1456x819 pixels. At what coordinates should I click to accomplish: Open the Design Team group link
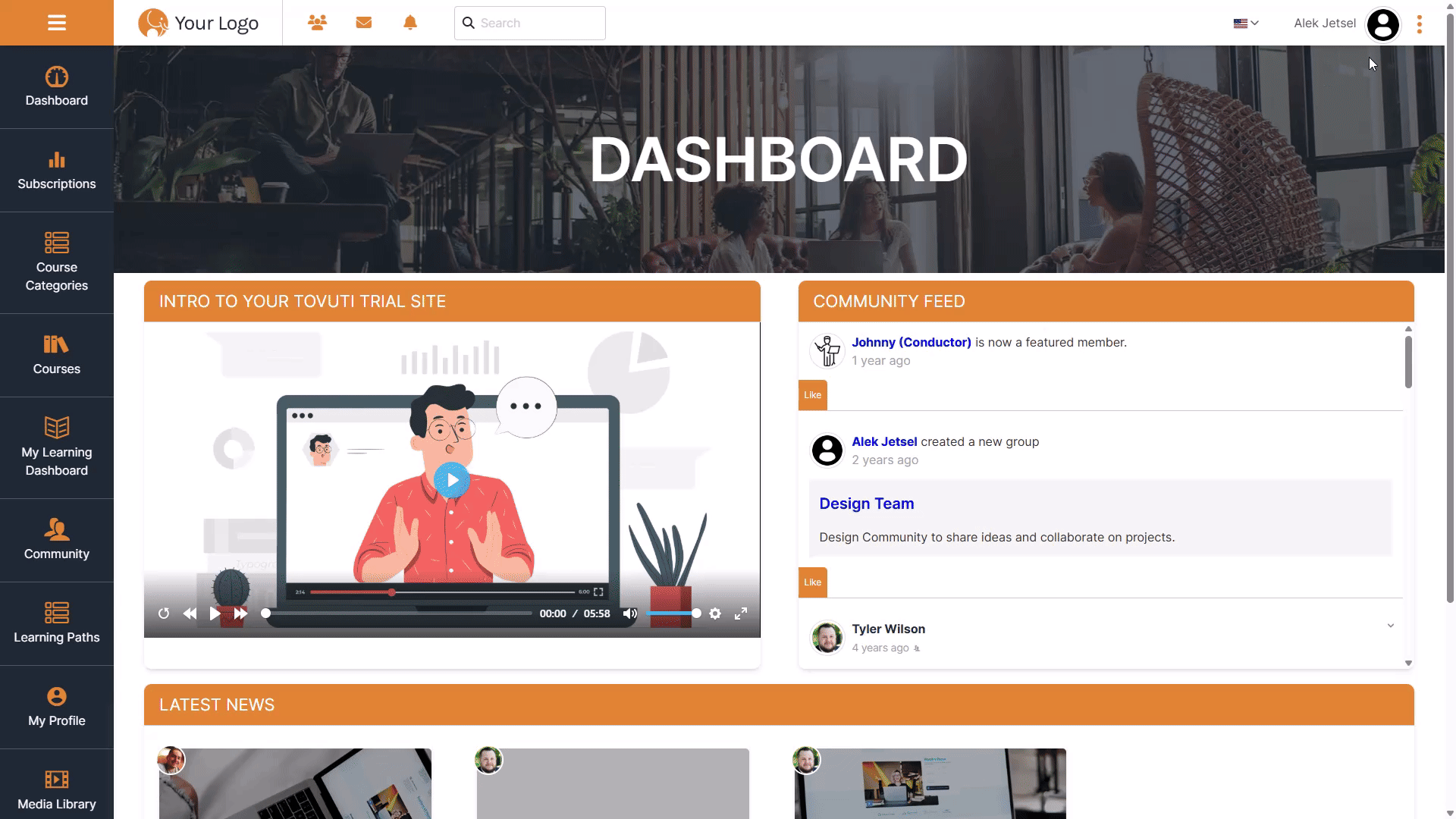[867, 504]
